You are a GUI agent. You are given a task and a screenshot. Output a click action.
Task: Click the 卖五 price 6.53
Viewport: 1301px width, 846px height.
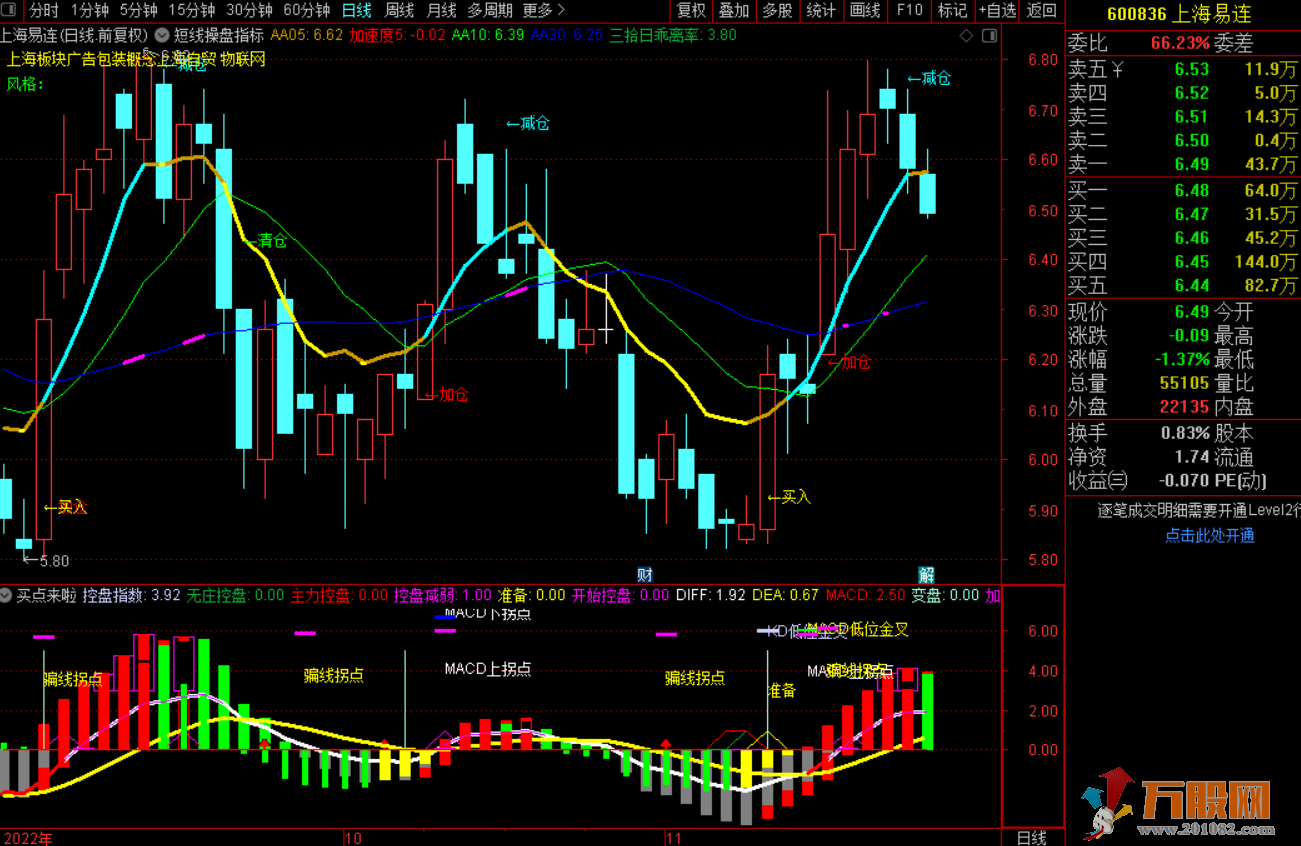[x=1192, y=70]
